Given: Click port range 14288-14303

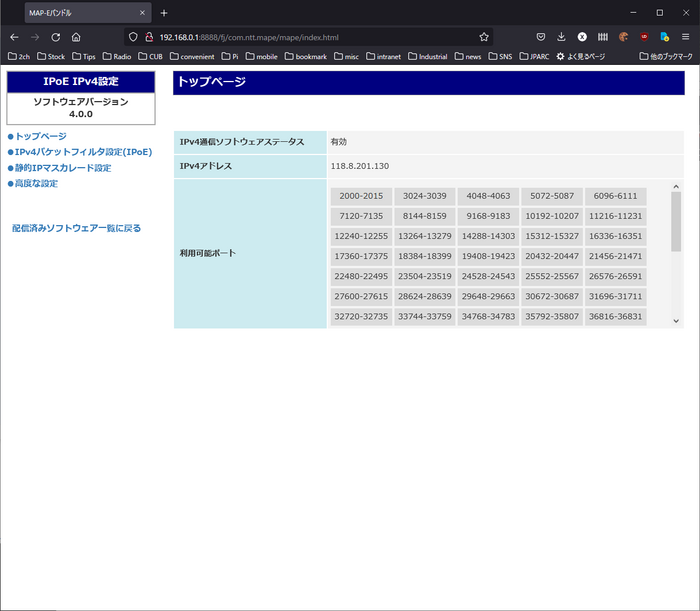Looking at the screenshot, I should pyautogui.click(x=488, y=236).
